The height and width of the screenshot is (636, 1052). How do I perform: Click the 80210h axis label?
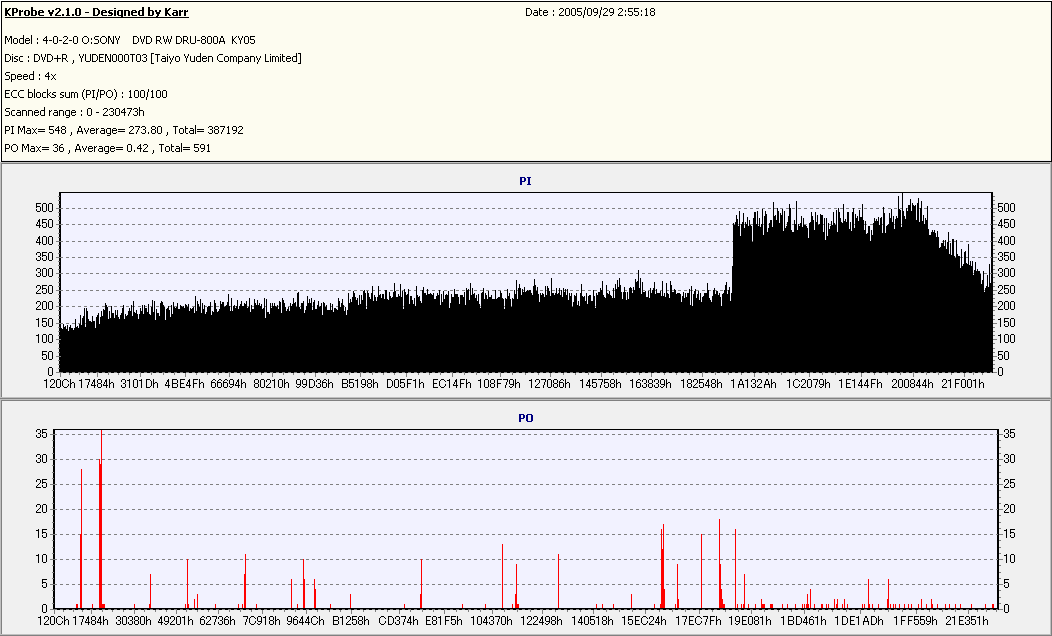(271, 384)
